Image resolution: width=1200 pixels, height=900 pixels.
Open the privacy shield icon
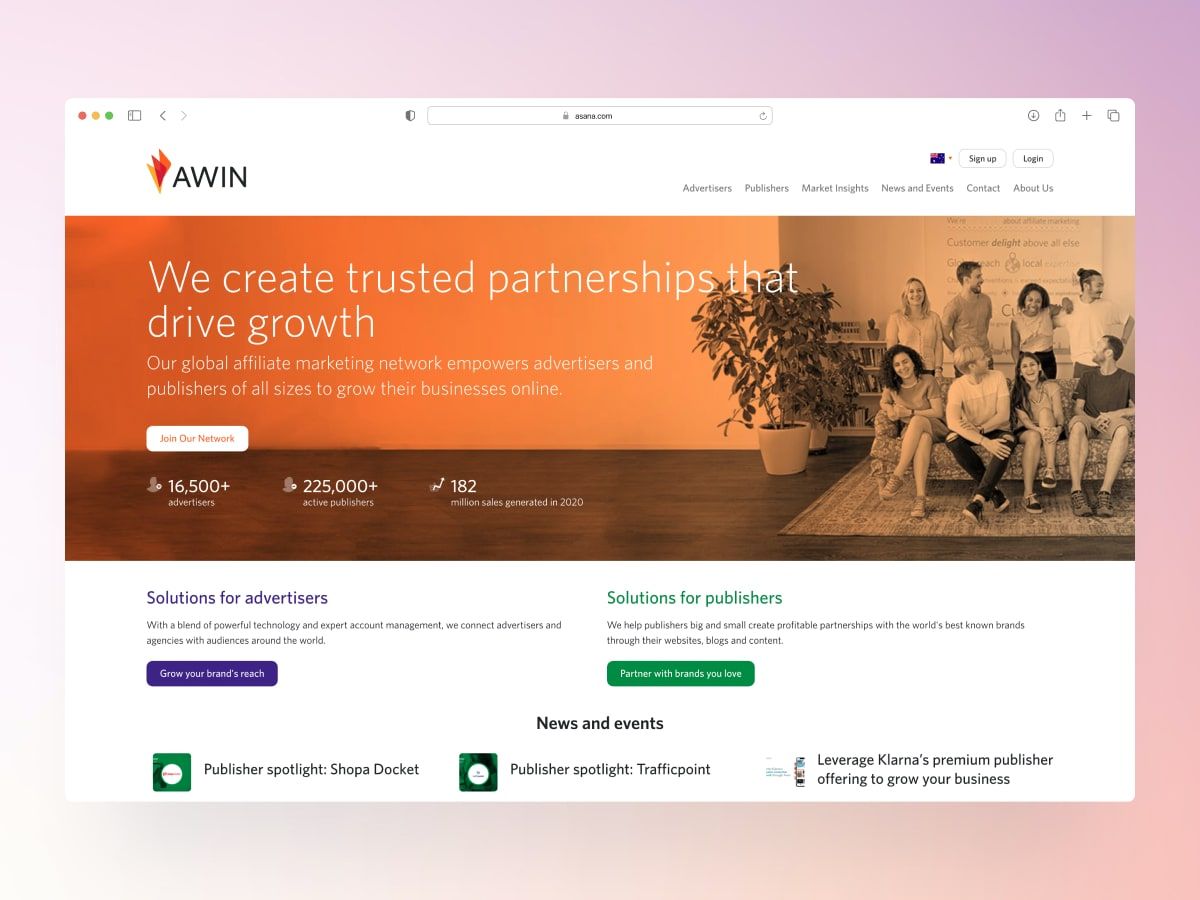[410, 116]
